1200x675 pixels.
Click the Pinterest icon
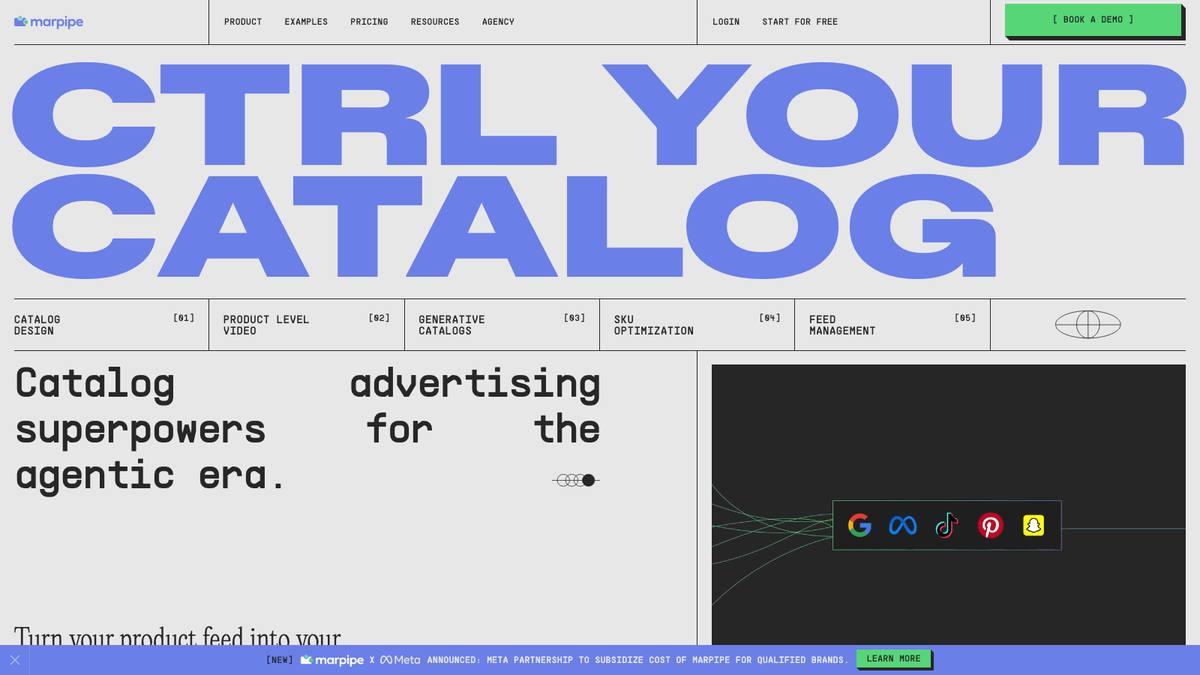[990, 525]
